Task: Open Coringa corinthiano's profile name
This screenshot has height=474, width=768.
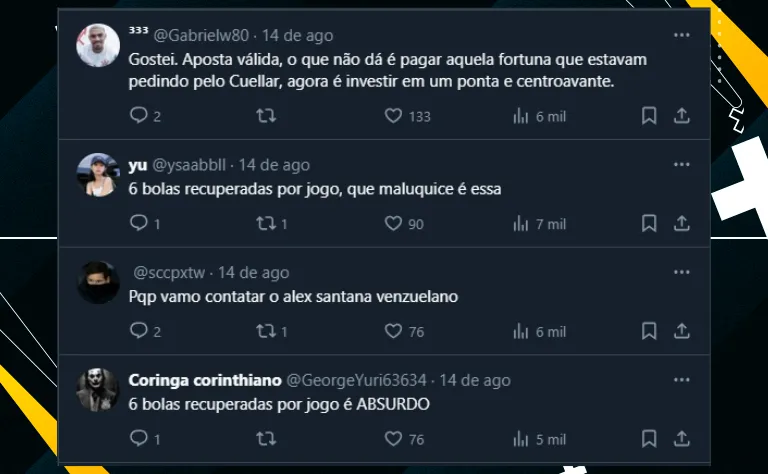Action: 205,380
